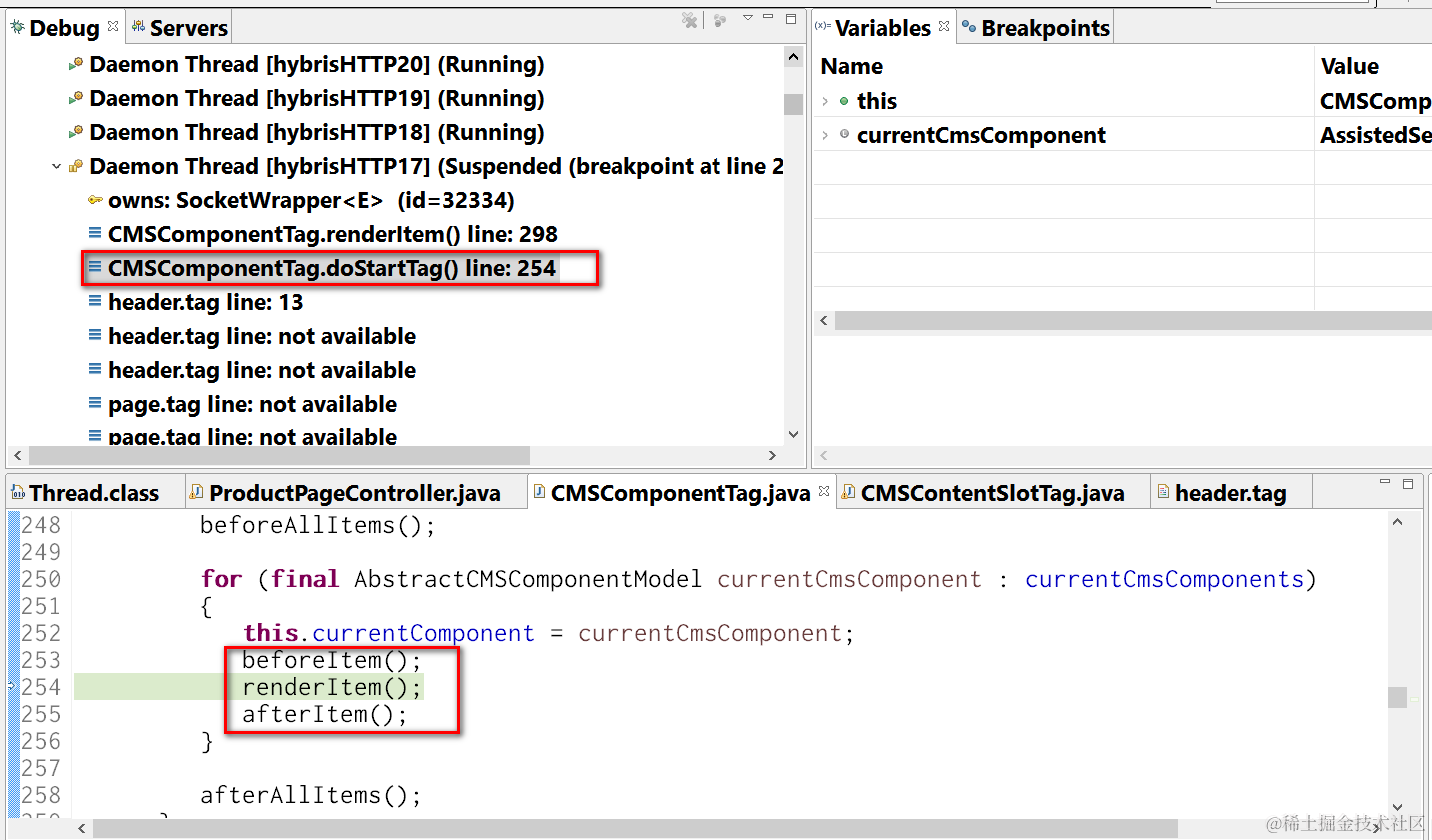
Task: Select header.tag line: 13 frame
Action: click(205, 302)
